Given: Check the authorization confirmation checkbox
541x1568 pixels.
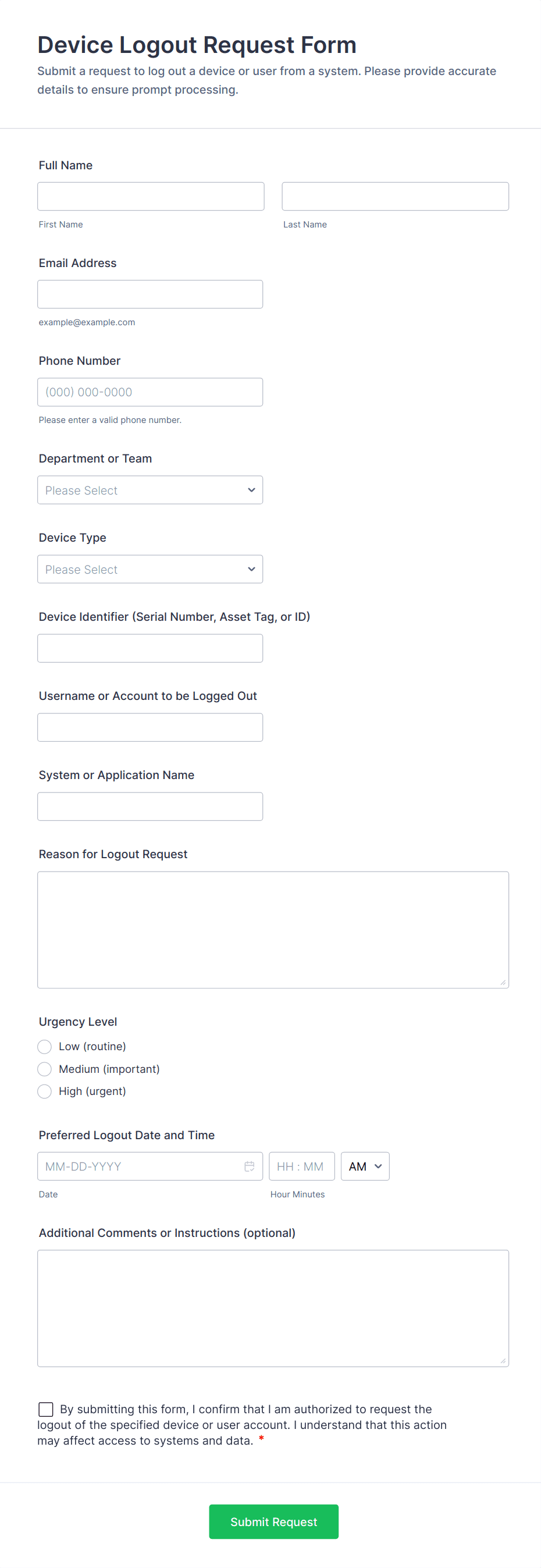Looking at the screenshot, I should 45,1409.
